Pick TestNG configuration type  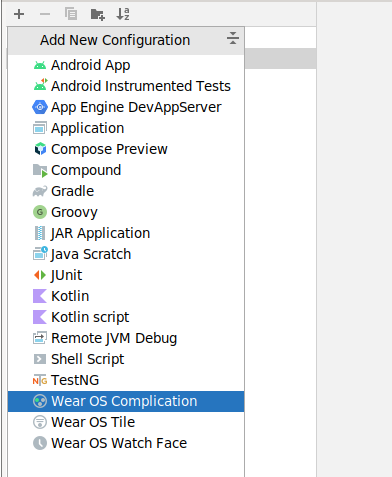click(126, 380)
